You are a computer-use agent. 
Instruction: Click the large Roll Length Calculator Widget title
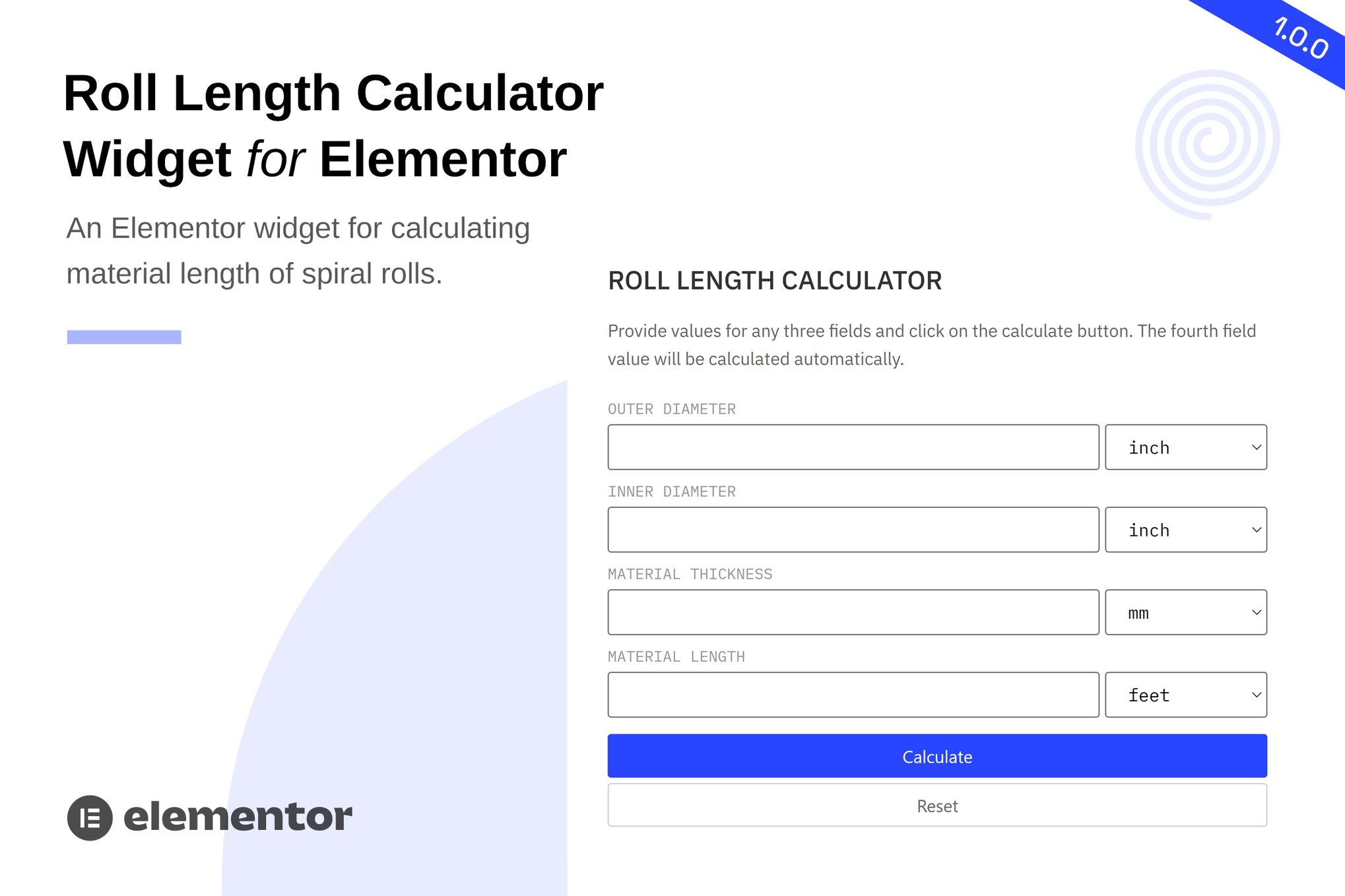click(x=333, y=126)
